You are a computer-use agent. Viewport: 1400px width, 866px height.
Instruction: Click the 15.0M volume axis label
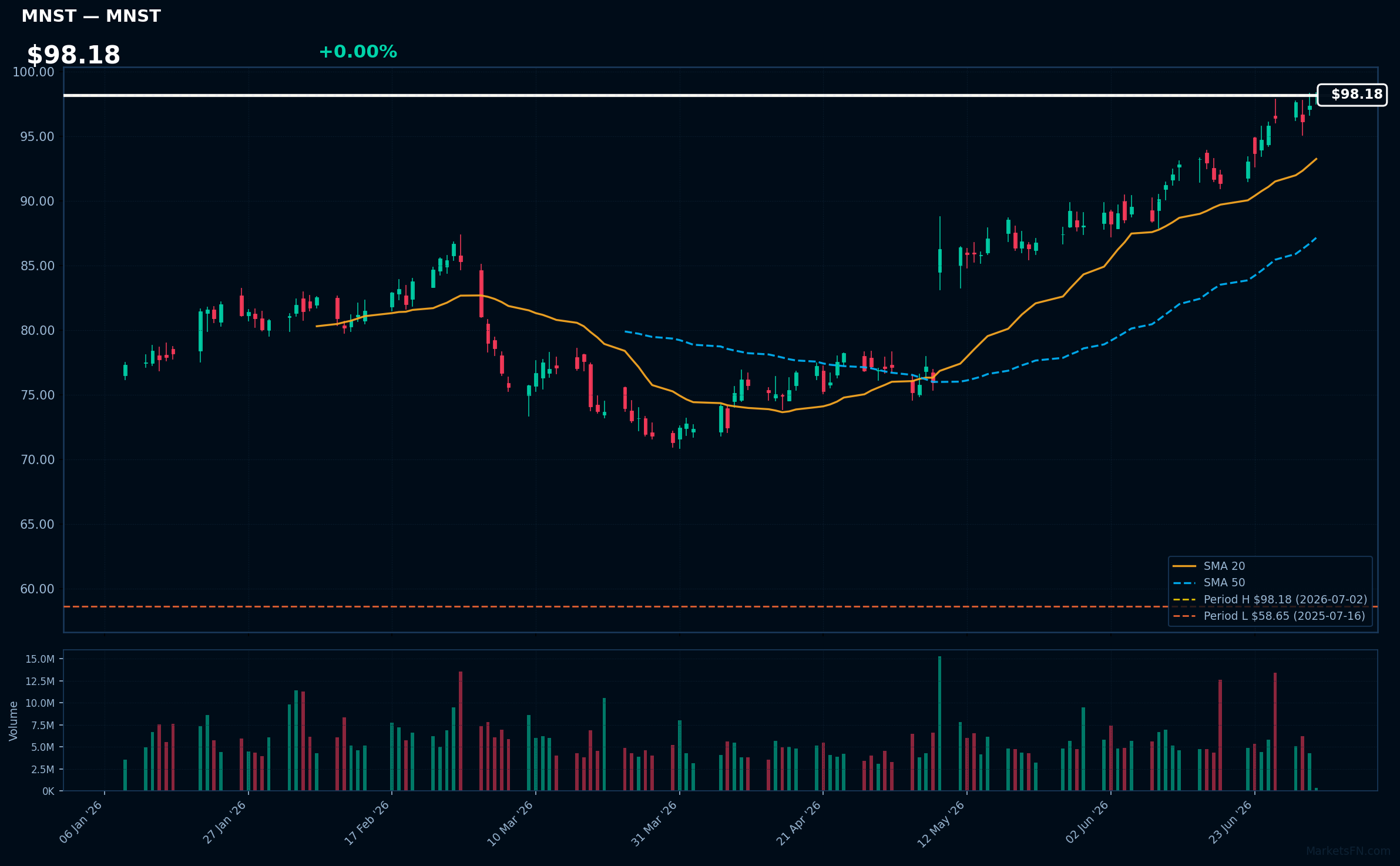pyautogui.click(x=40, y=659)
